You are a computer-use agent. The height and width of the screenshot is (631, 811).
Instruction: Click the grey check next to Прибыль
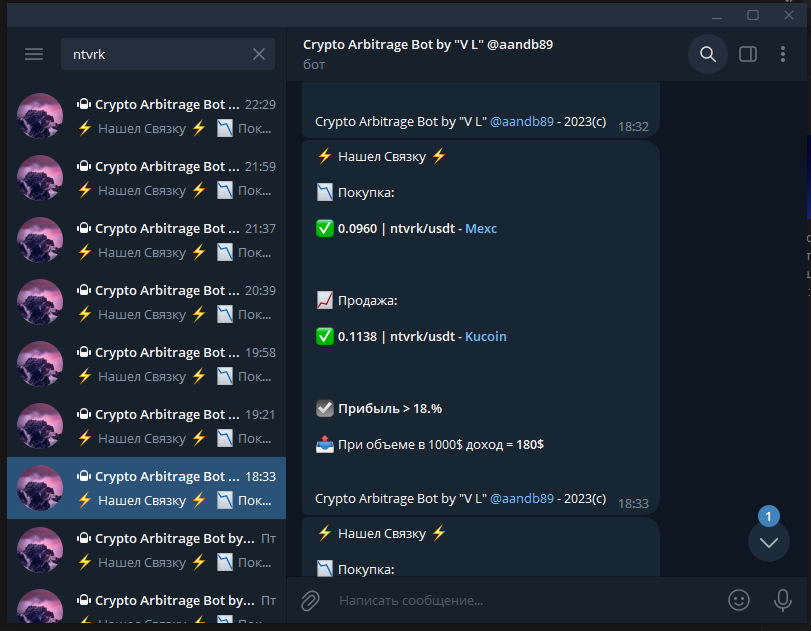324,409
